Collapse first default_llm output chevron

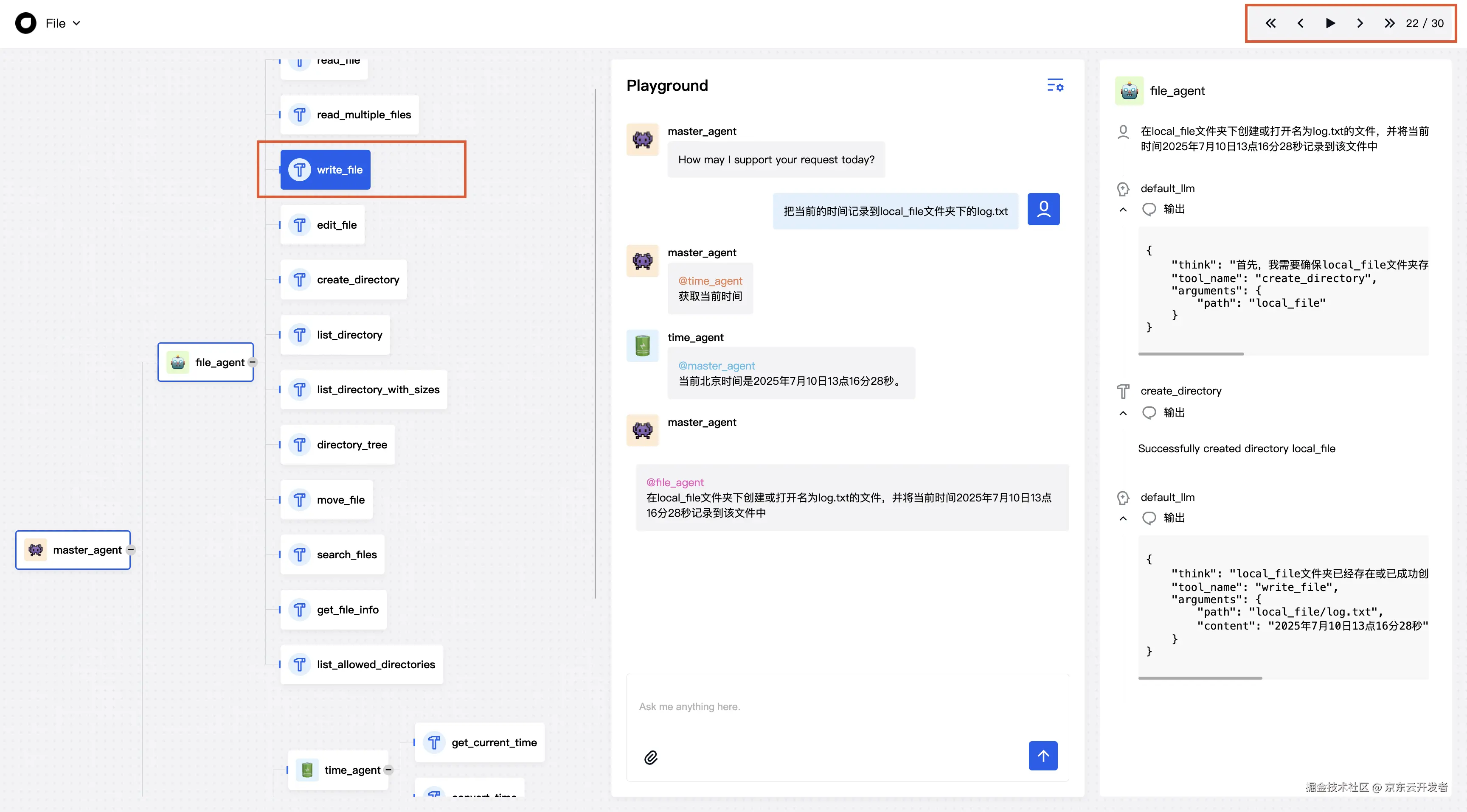(1123, 210)
